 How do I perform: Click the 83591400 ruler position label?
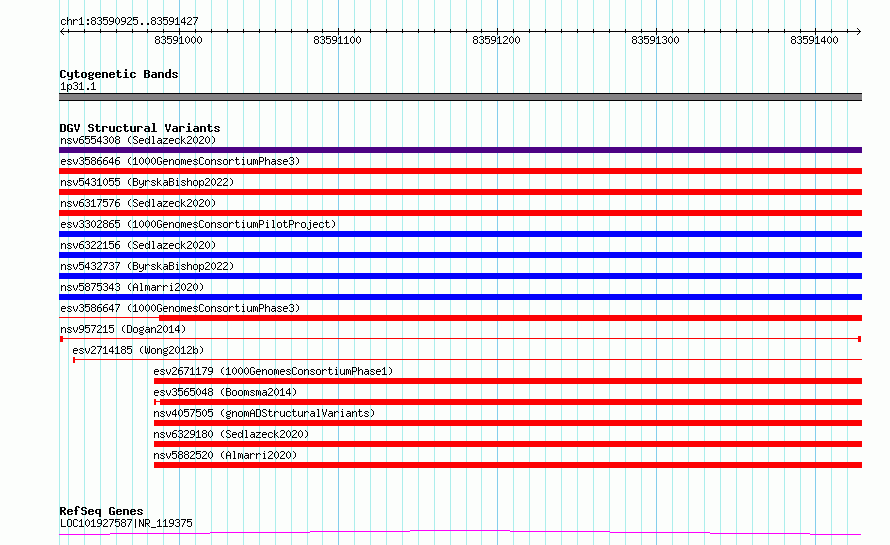pyautogui.click(x=814, y=40)
